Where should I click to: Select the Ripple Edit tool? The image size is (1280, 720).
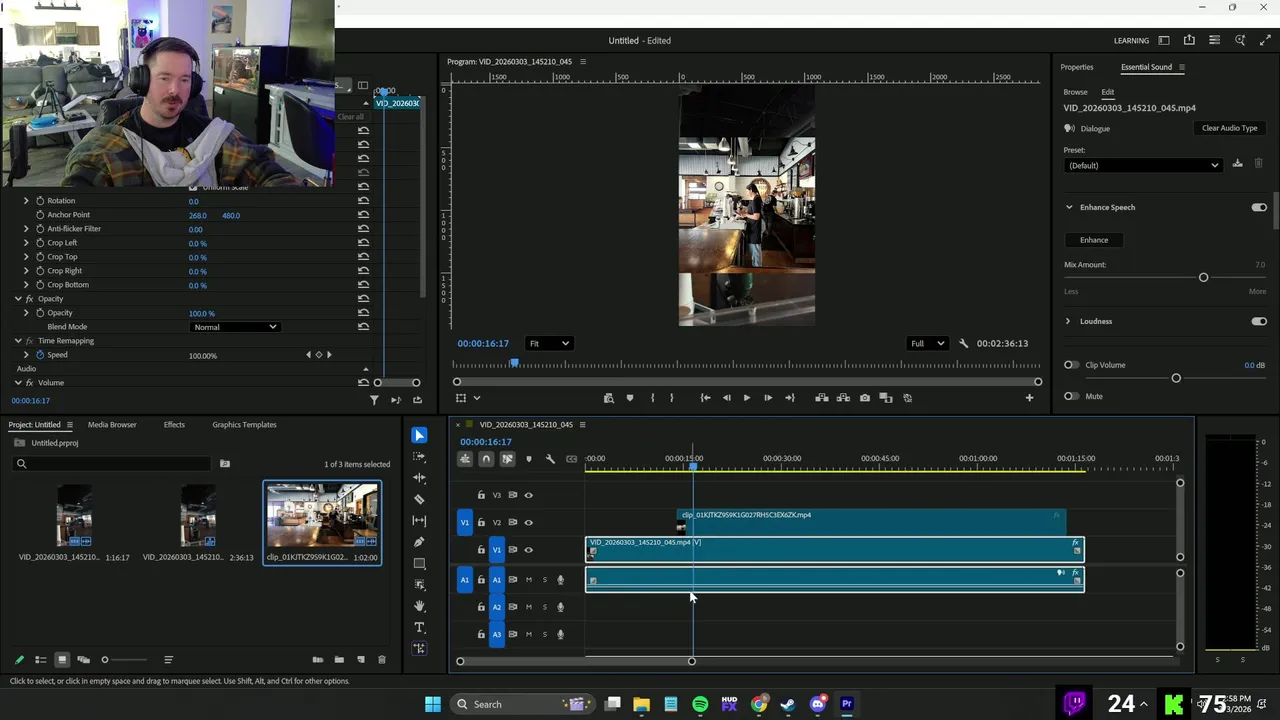click(x=419, y=478)
